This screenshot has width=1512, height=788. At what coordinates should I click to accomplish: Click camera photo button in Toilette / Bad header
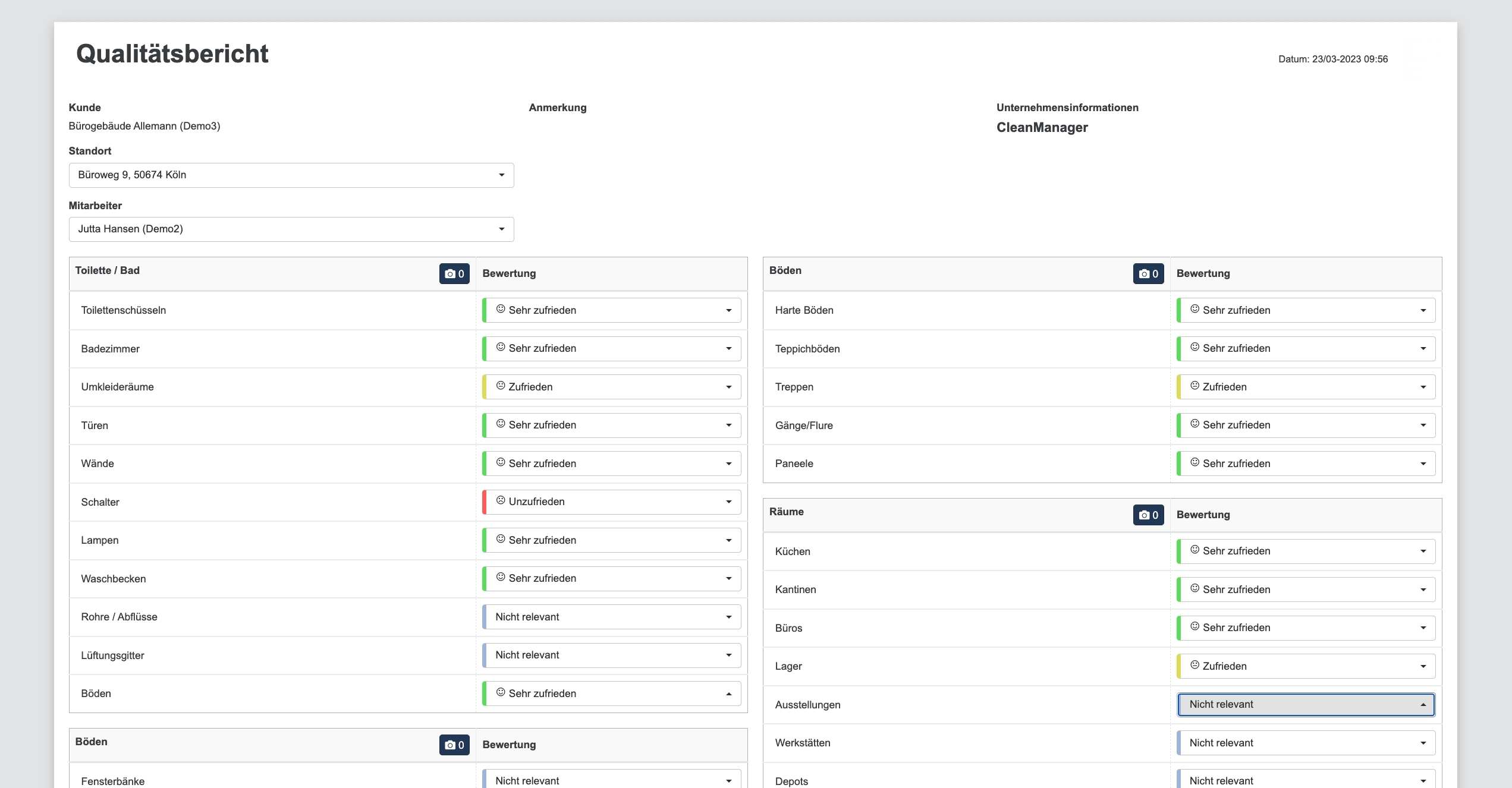[x=454, y=274]
